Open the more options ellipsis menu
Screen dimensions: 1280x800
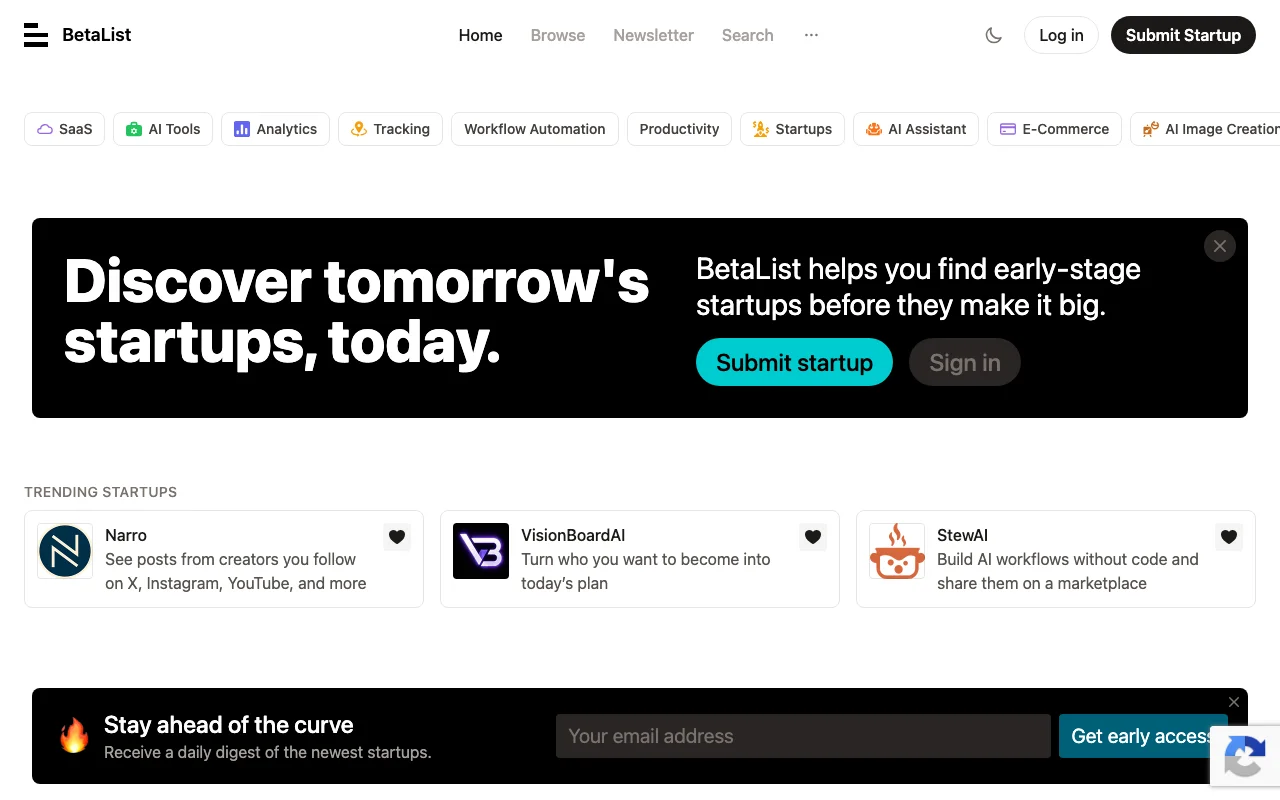pyautogui.click(x=811, y=35)
